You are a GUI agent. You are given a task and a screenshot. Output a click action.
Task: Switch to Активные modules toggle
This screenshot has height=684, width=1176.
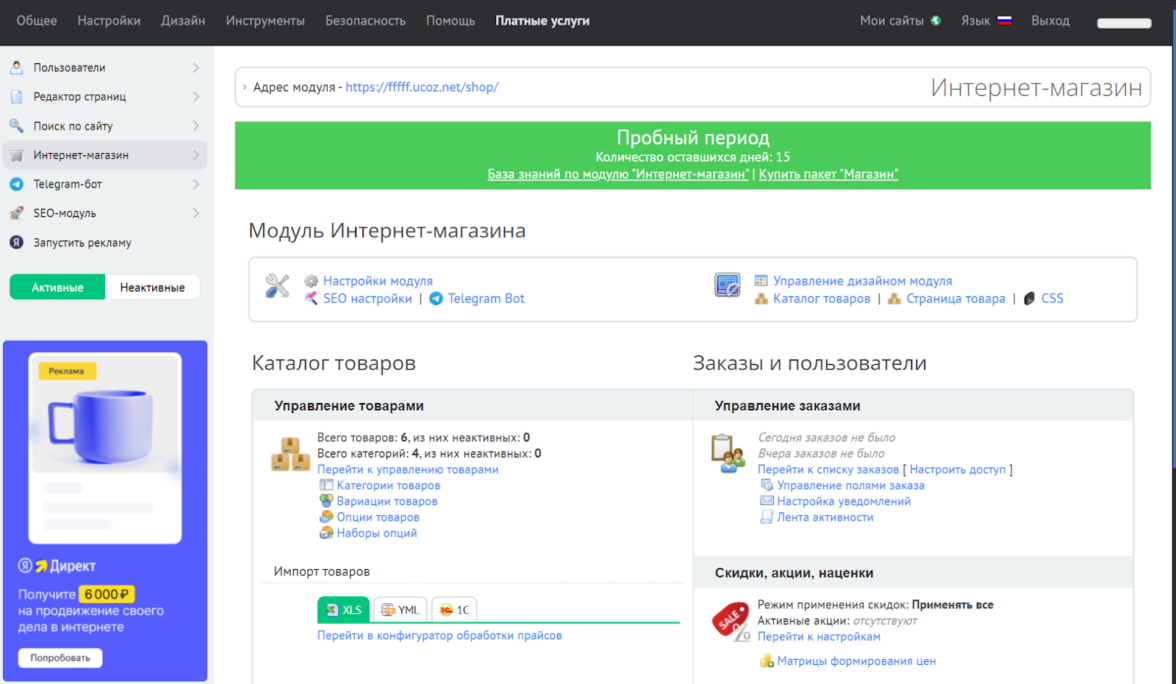pyautogui.click(x=58, y=287)
